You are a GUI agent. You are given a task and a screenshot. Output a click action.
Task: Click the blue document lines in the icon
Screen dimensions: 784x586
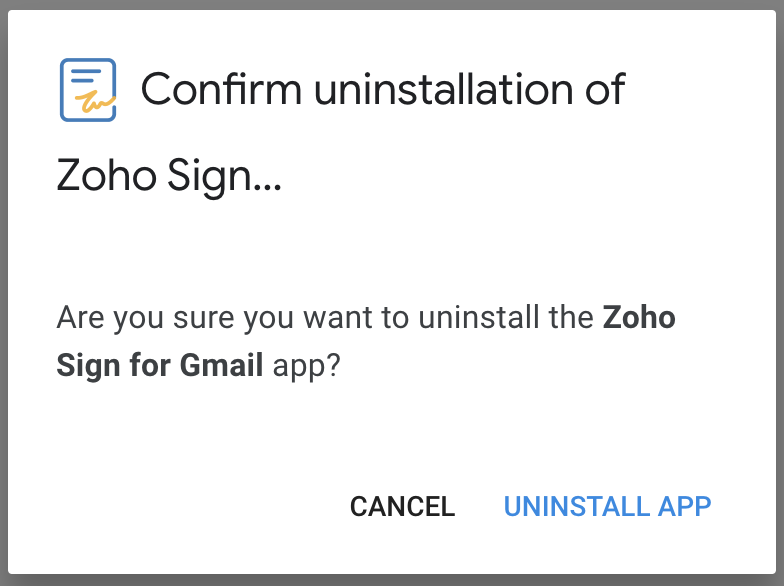[86, 77]
